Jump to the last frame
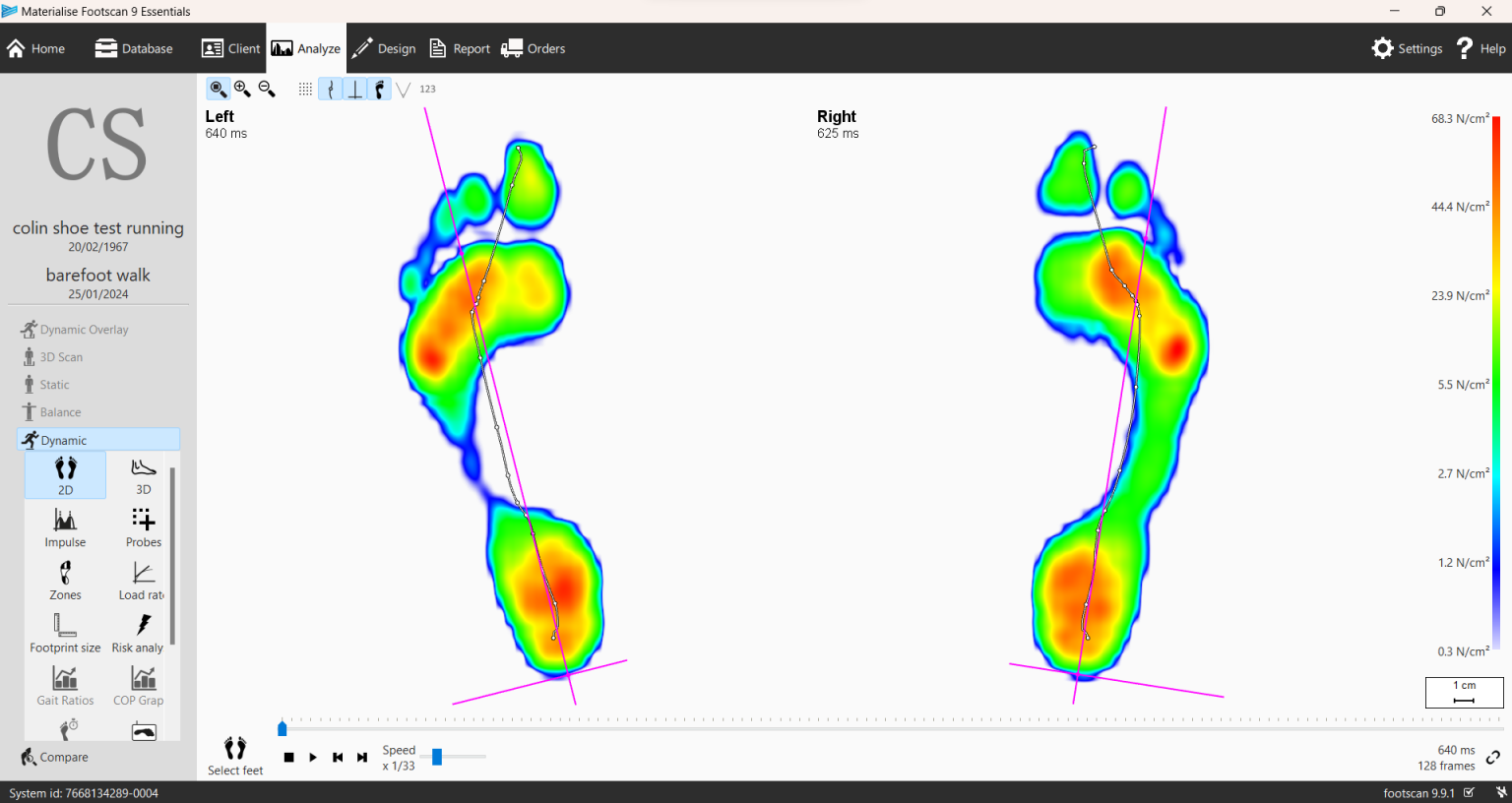Screen dimensions: 1512x803 click(362, 757)
